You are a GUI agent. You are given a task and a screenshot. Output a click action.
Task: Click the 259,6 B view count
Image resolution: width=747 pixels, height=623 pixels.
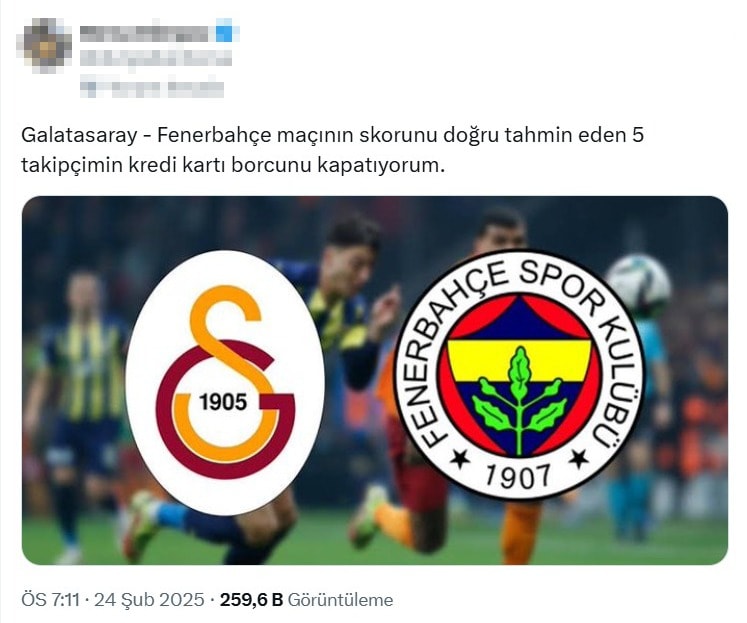point(251,600)
